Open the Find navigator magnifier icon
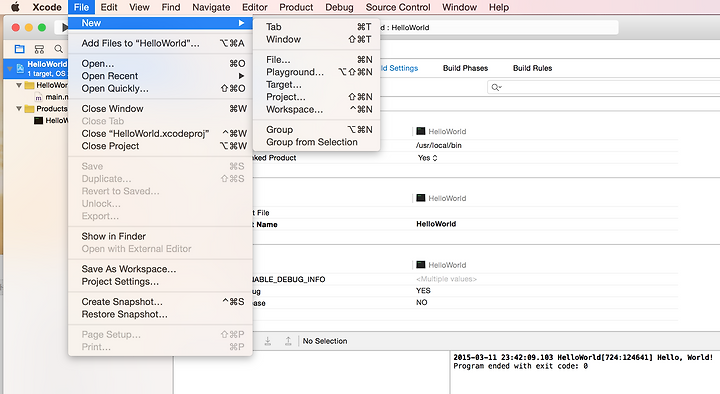 click(58, 49)
